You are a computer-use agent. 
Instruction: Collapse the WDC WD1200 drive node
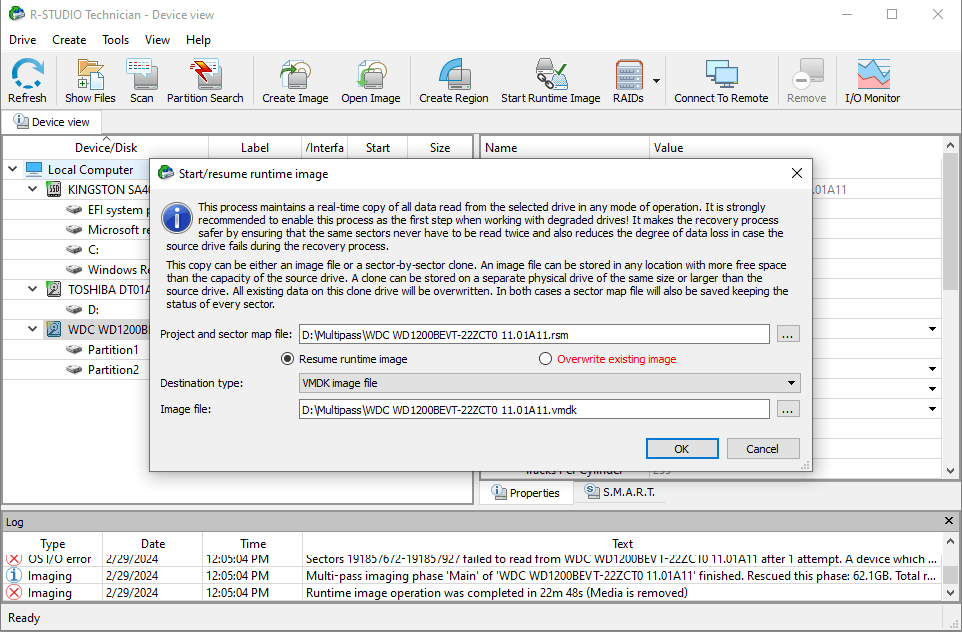[33, 329]
